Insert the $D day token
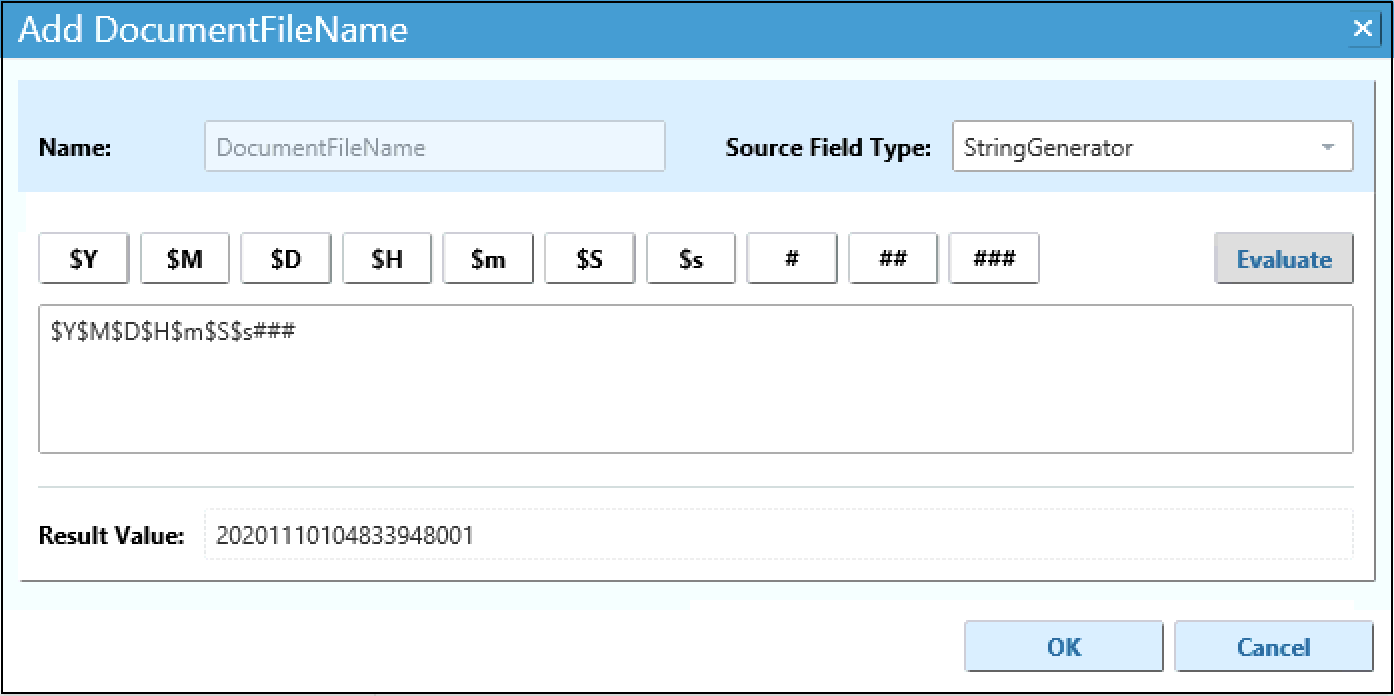 tap(286, 259)
